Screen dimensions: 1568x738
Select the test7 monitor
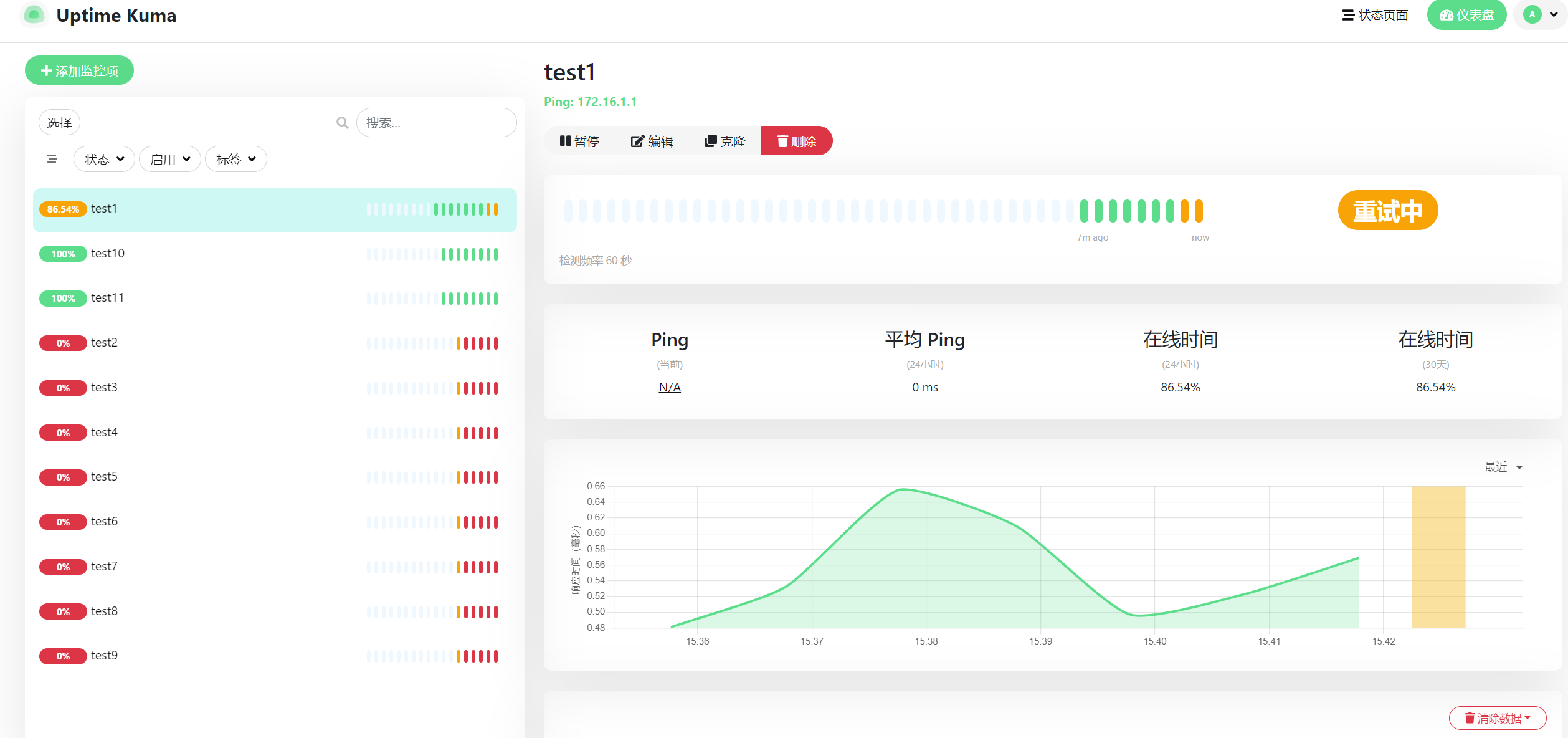[x=275, y=567]
